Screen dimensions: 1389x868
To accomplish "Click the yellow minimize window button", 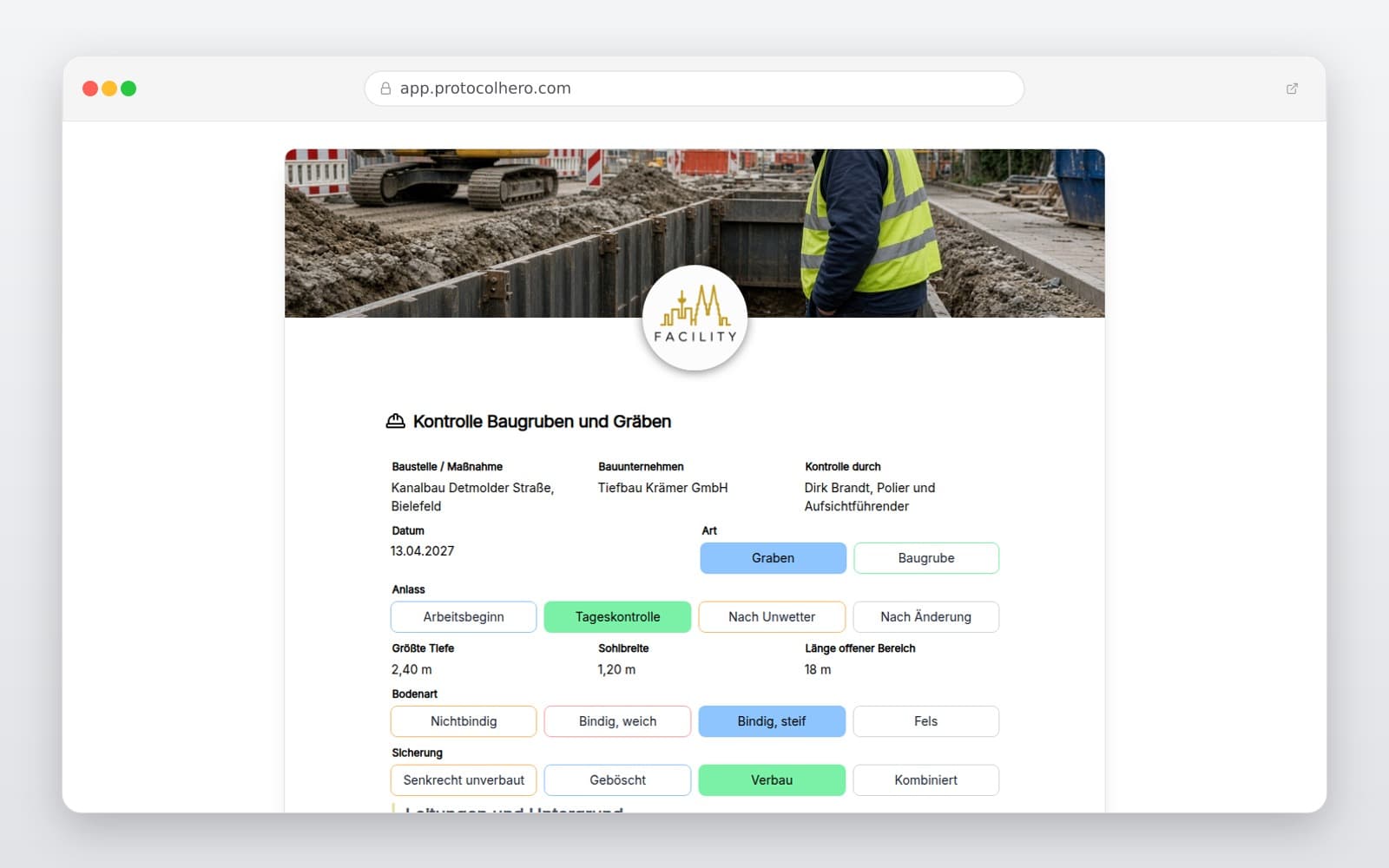I will [x=109, y=89].
